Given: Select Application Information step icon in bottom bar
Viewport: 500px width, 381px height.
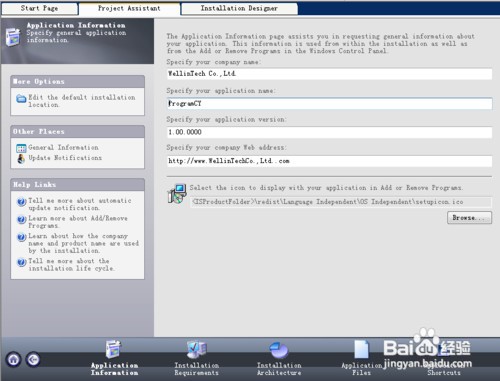Looking at the screenshot, I should click(114, 349).
